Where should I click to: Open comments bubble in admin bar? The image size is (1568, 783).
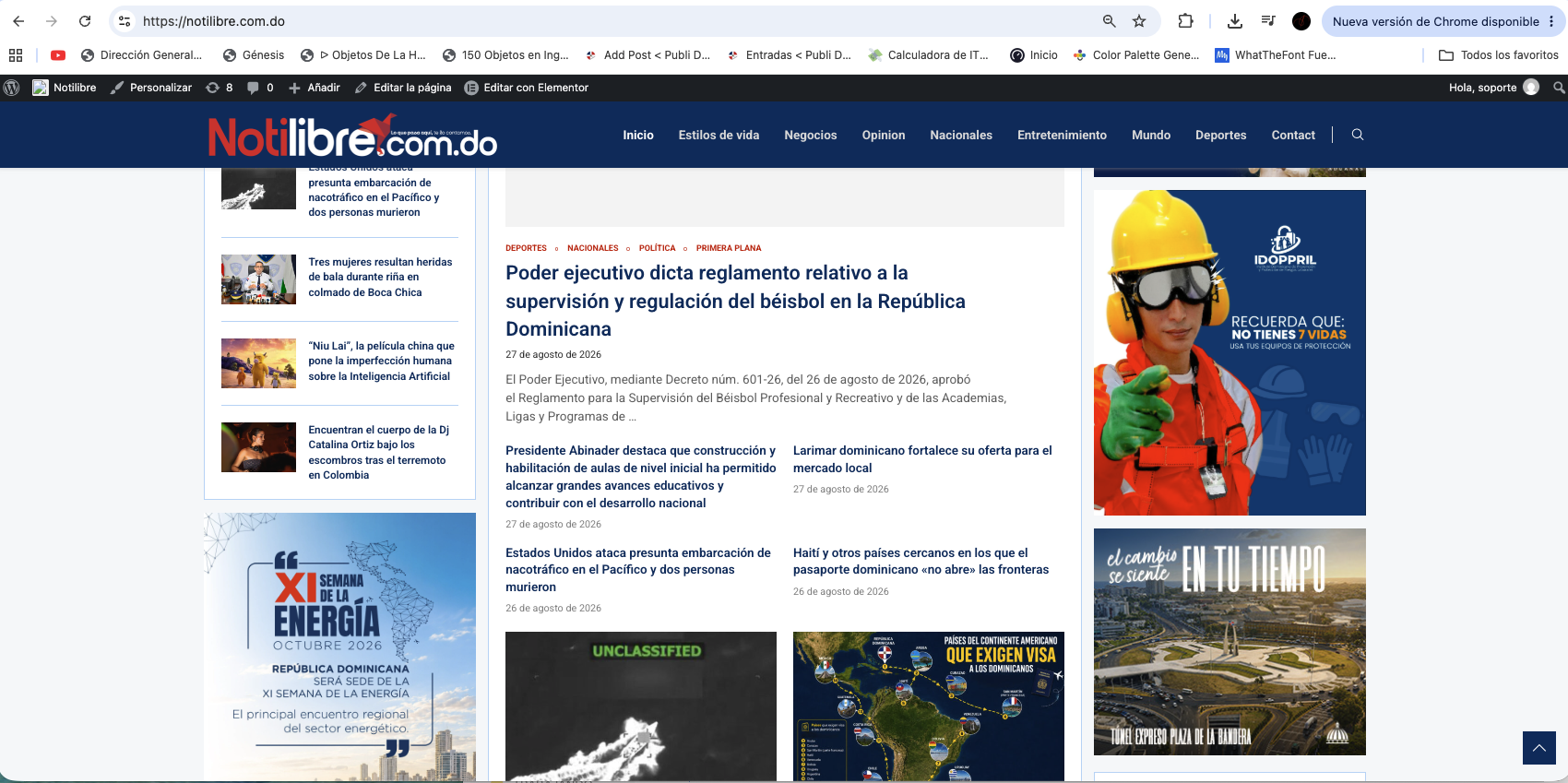click(260, 88)
